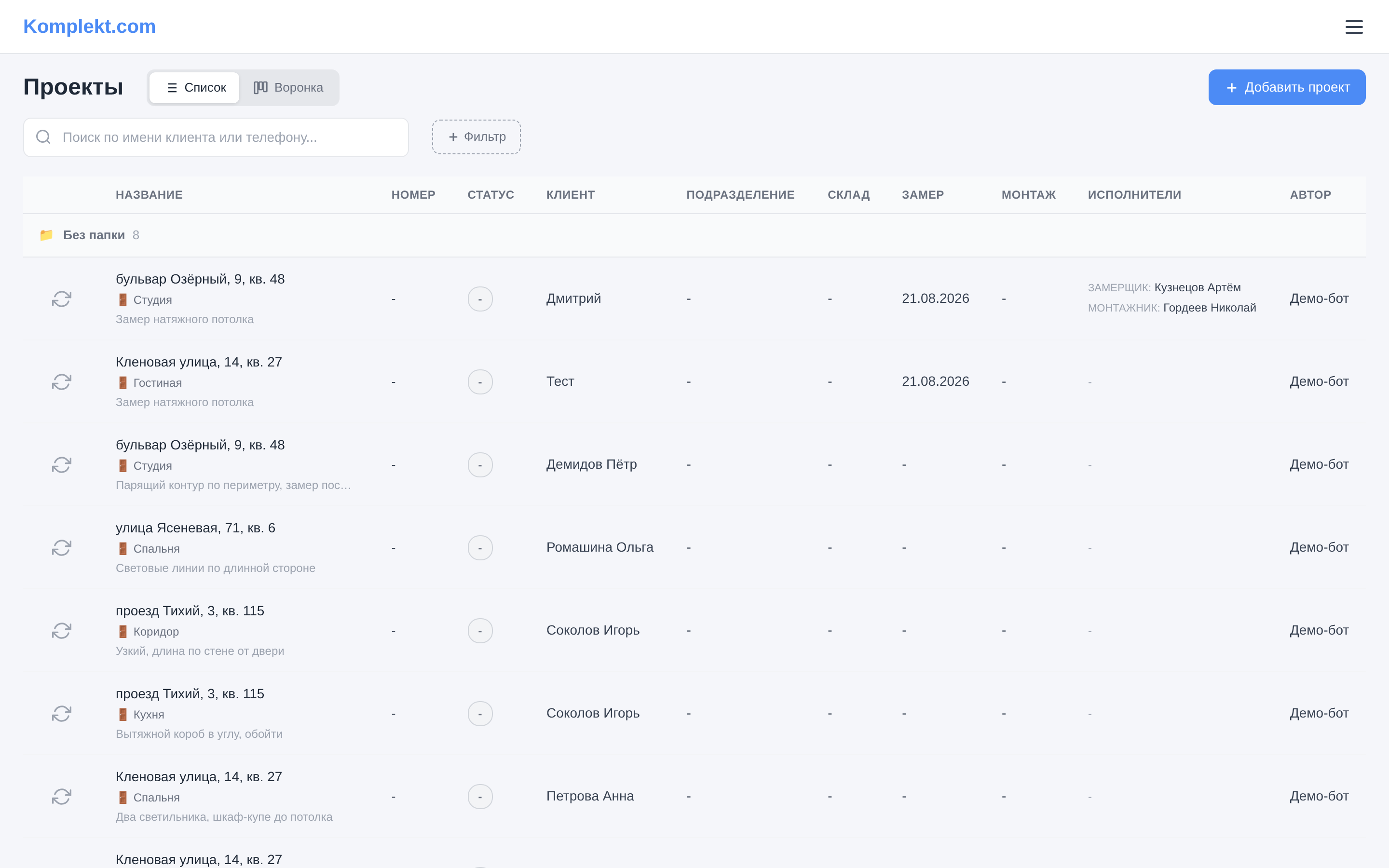Click the door icon next to Гостиная
1389x868 pixels.
(123, 383)
